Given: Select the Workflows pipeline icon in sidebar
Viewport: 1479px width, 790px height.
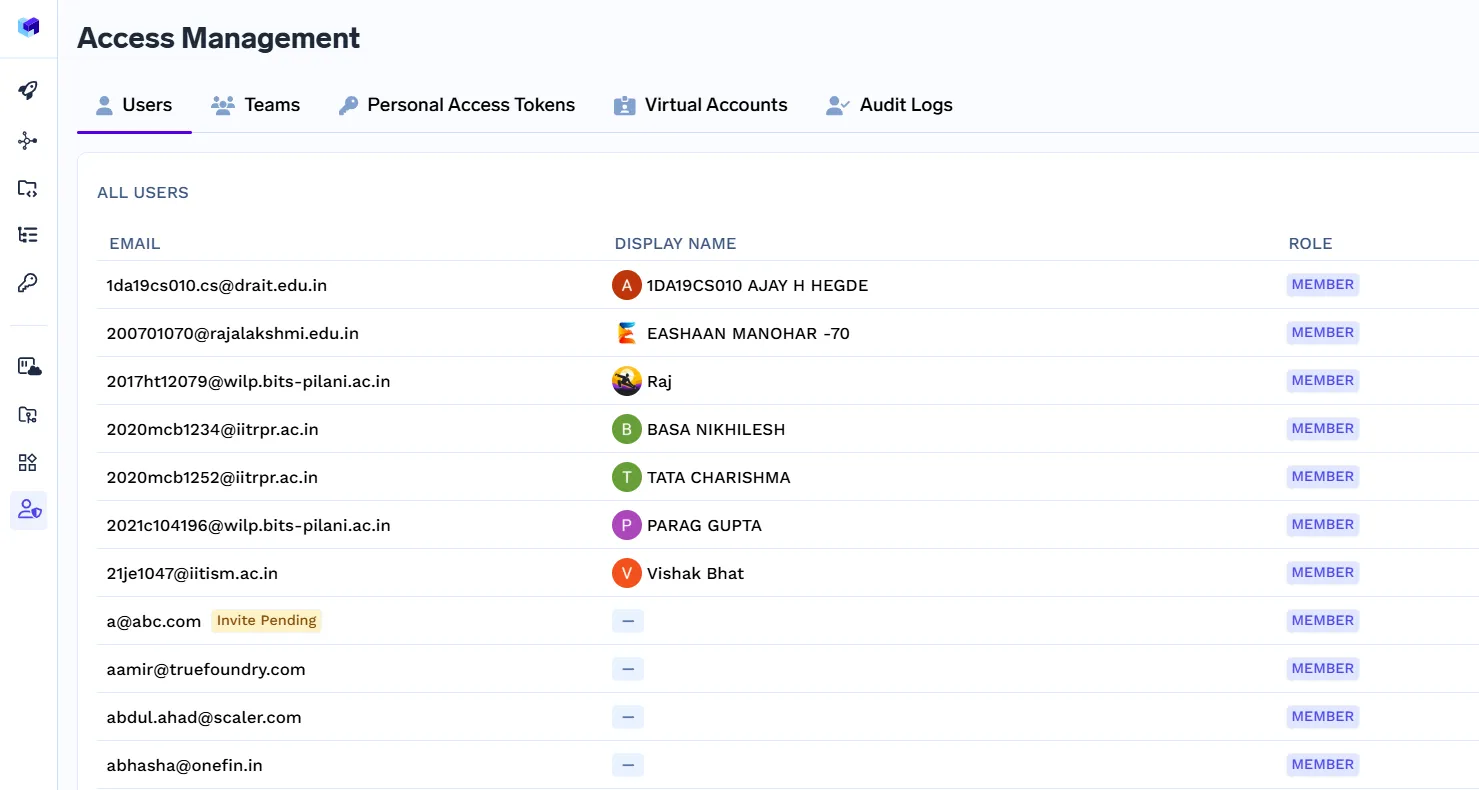Looking at the screenshot, I should 29,140.
